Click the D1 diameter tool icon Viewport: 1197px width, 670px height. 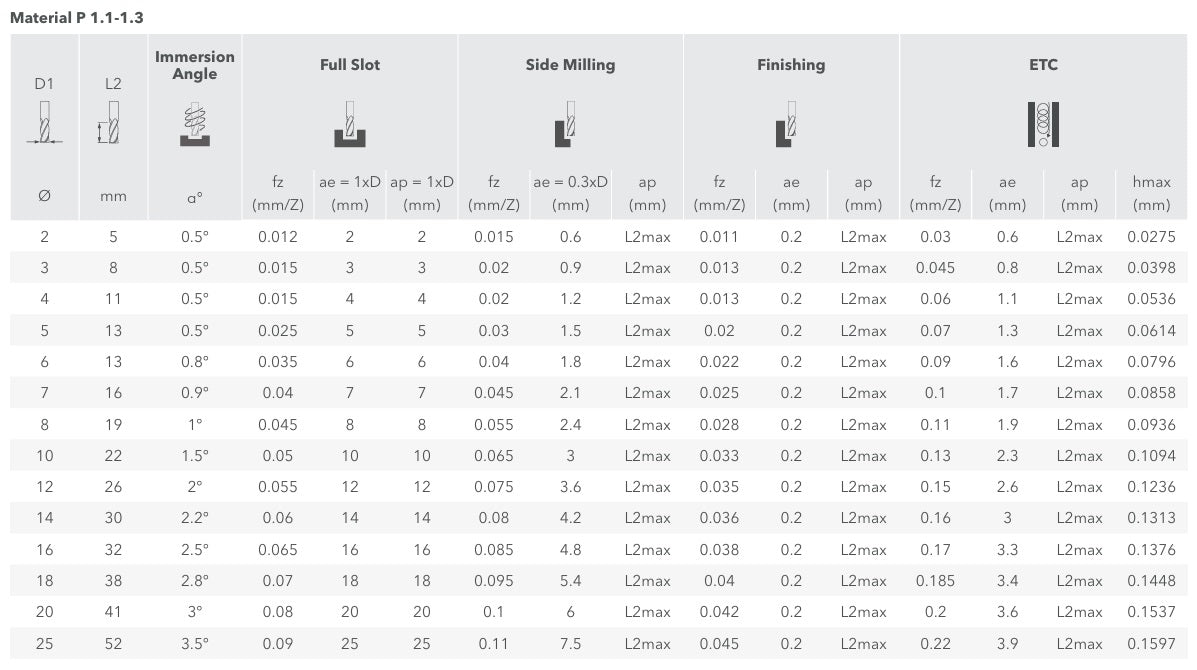44,122
